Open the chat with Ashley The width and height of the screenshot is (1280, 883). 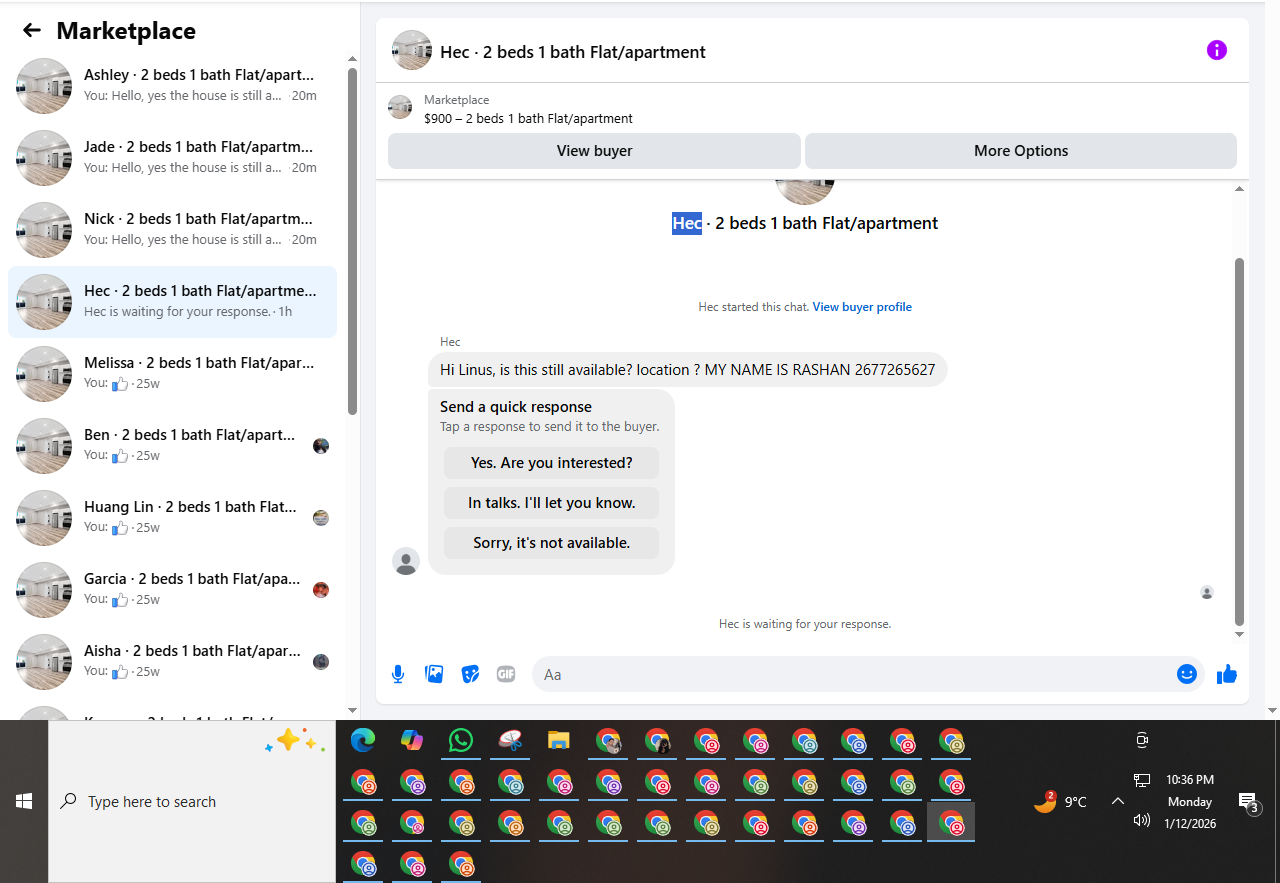pyautogui.click(x=172, y=85)
